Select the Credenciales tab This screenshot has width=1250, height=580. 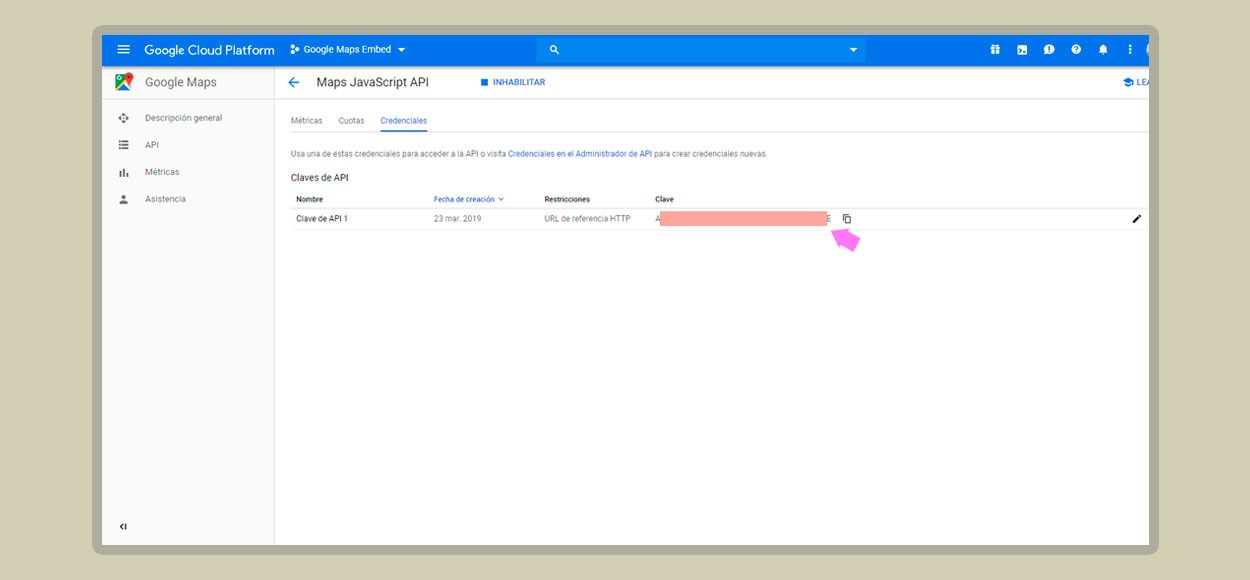(x=403, y=121)
